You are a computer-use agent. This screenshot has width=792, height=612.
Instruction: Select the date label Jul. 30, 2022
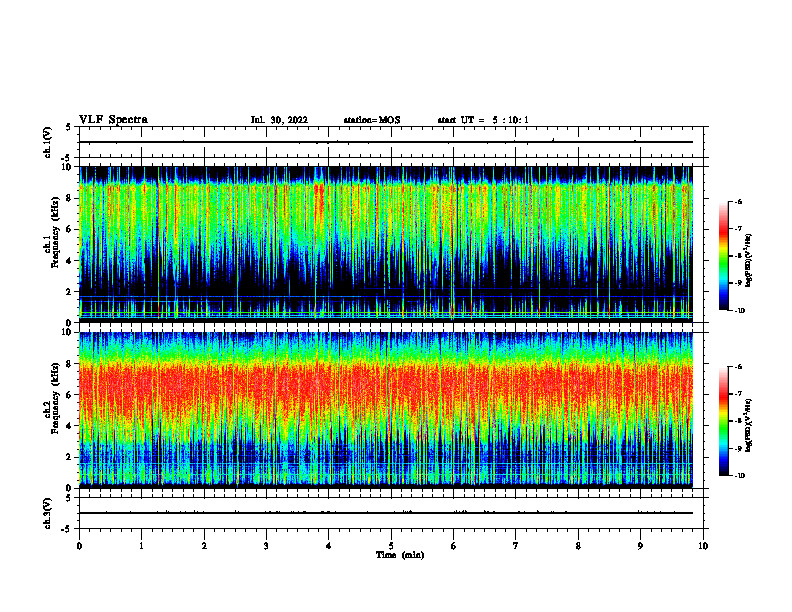(x=279, y=120)
